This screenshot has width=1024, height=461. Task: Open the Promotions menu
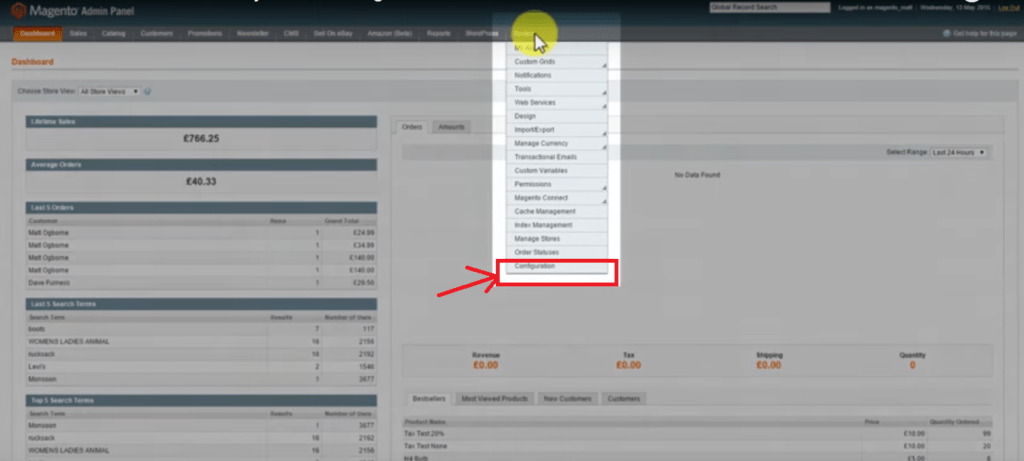pyautogui.click(x=204, y=33)
